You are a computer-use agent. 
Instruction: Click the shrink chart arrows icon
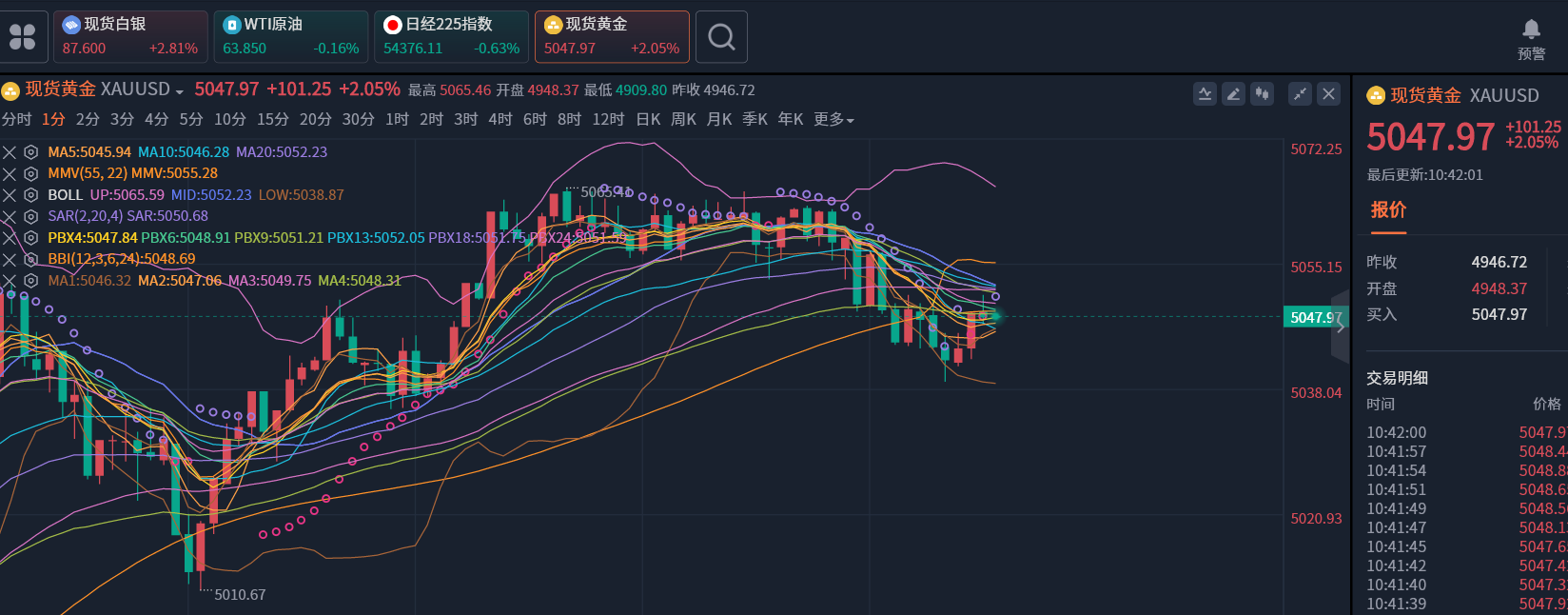[x=1300, y=93]
